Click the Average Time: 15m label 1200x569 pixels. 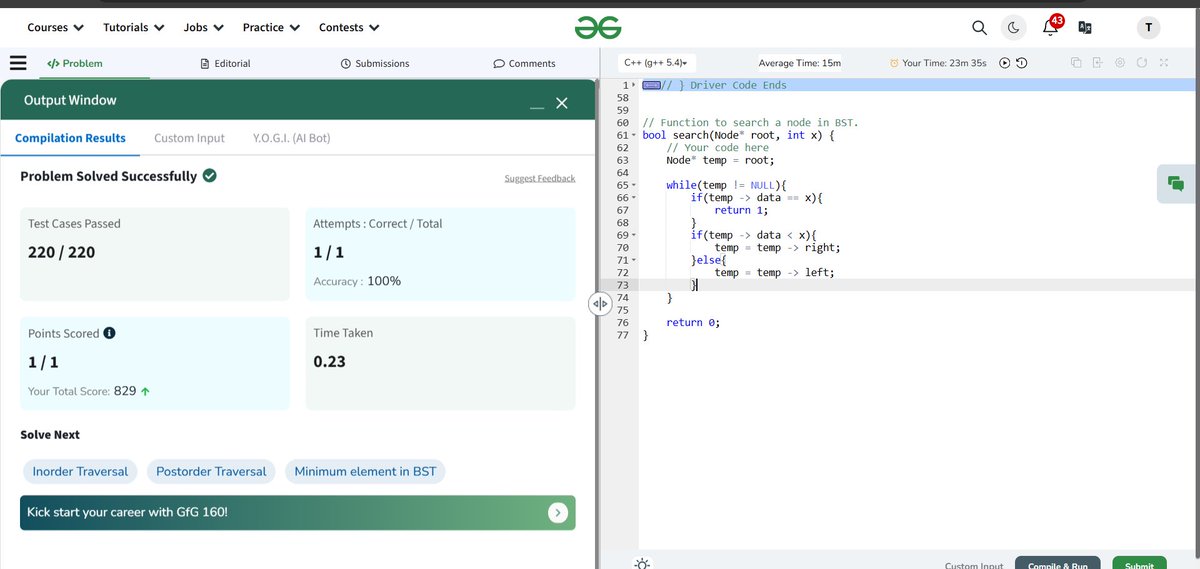[800, 63]
